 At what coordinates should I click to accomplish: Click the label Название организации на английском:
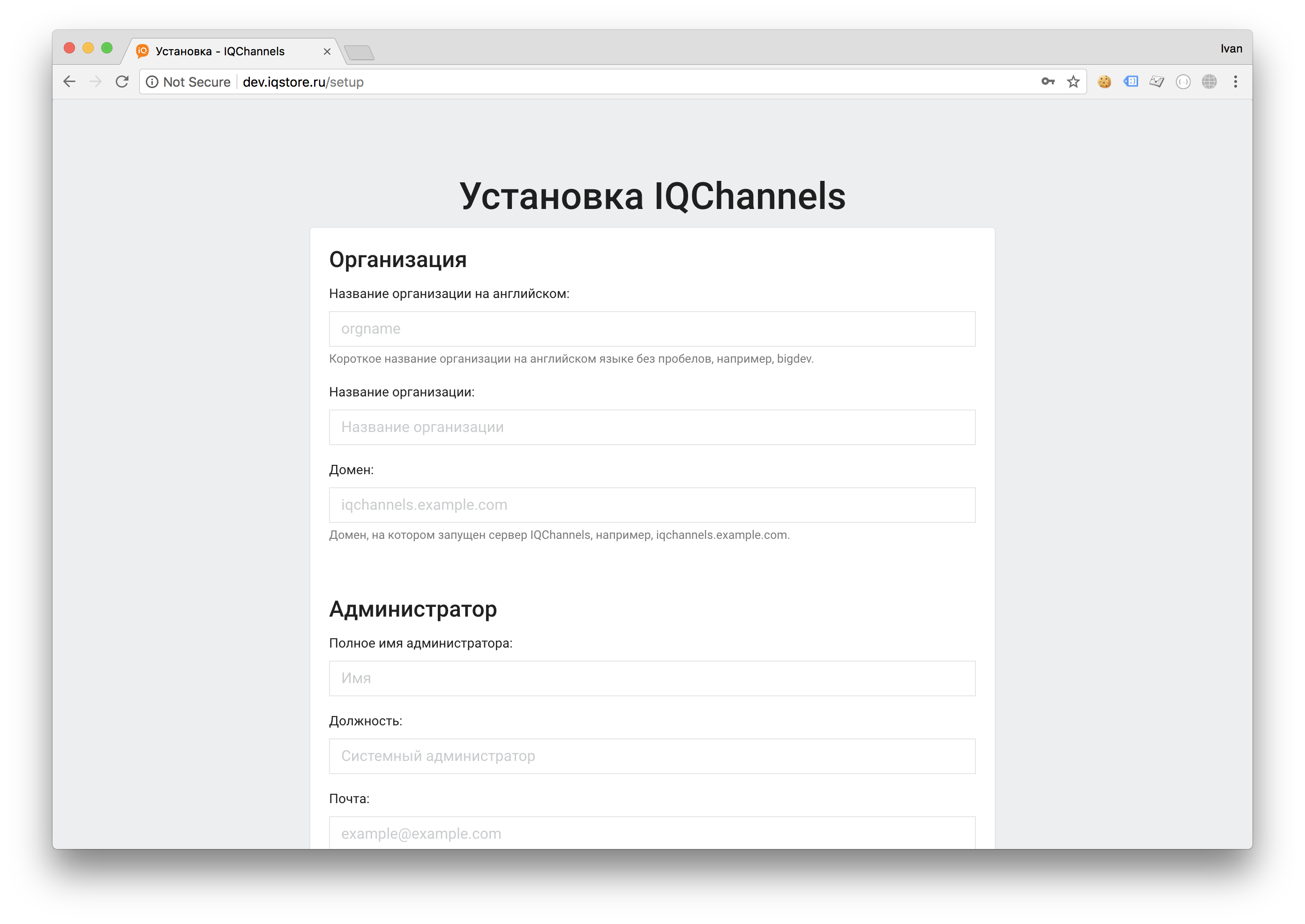click(449, 294)
